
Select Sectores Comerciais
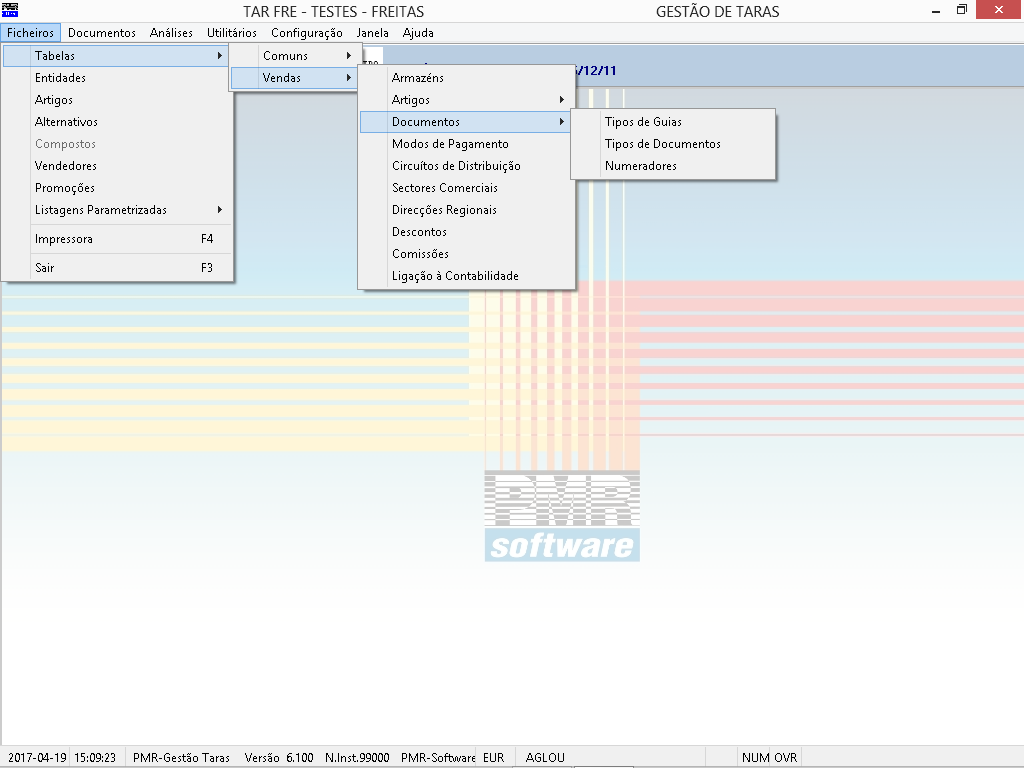(x=466, y=188)
